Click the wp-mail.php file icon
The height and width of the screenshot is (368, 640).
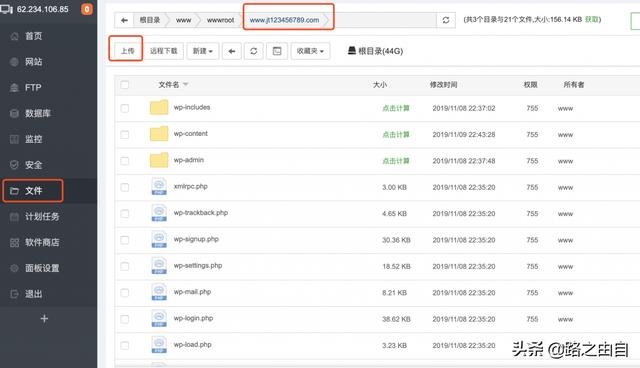point(159,292)
